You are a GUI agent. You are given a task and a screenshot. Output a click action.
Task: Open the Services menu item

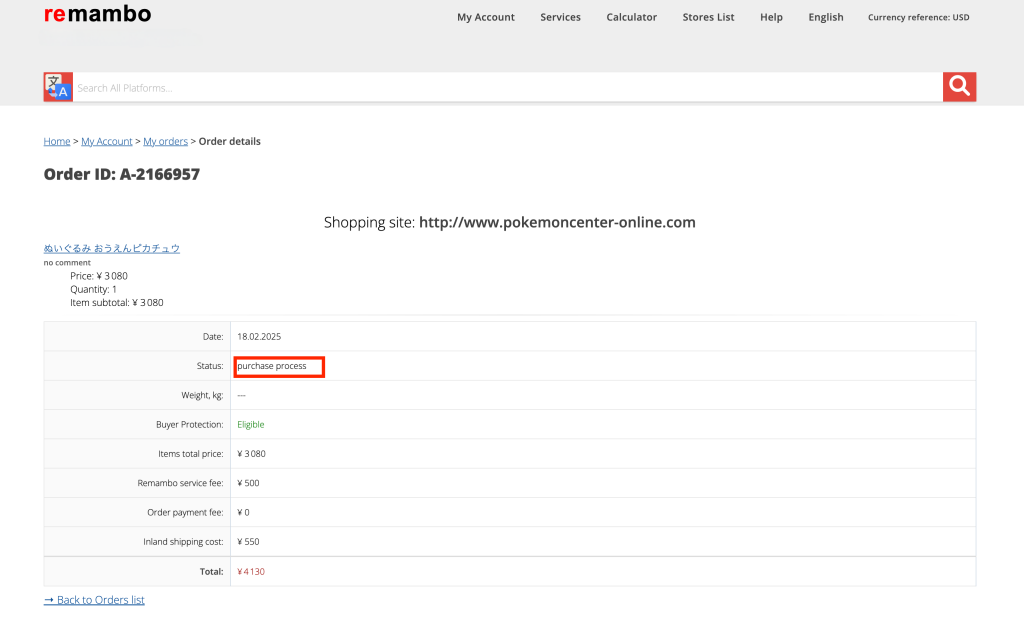(560, 17)
